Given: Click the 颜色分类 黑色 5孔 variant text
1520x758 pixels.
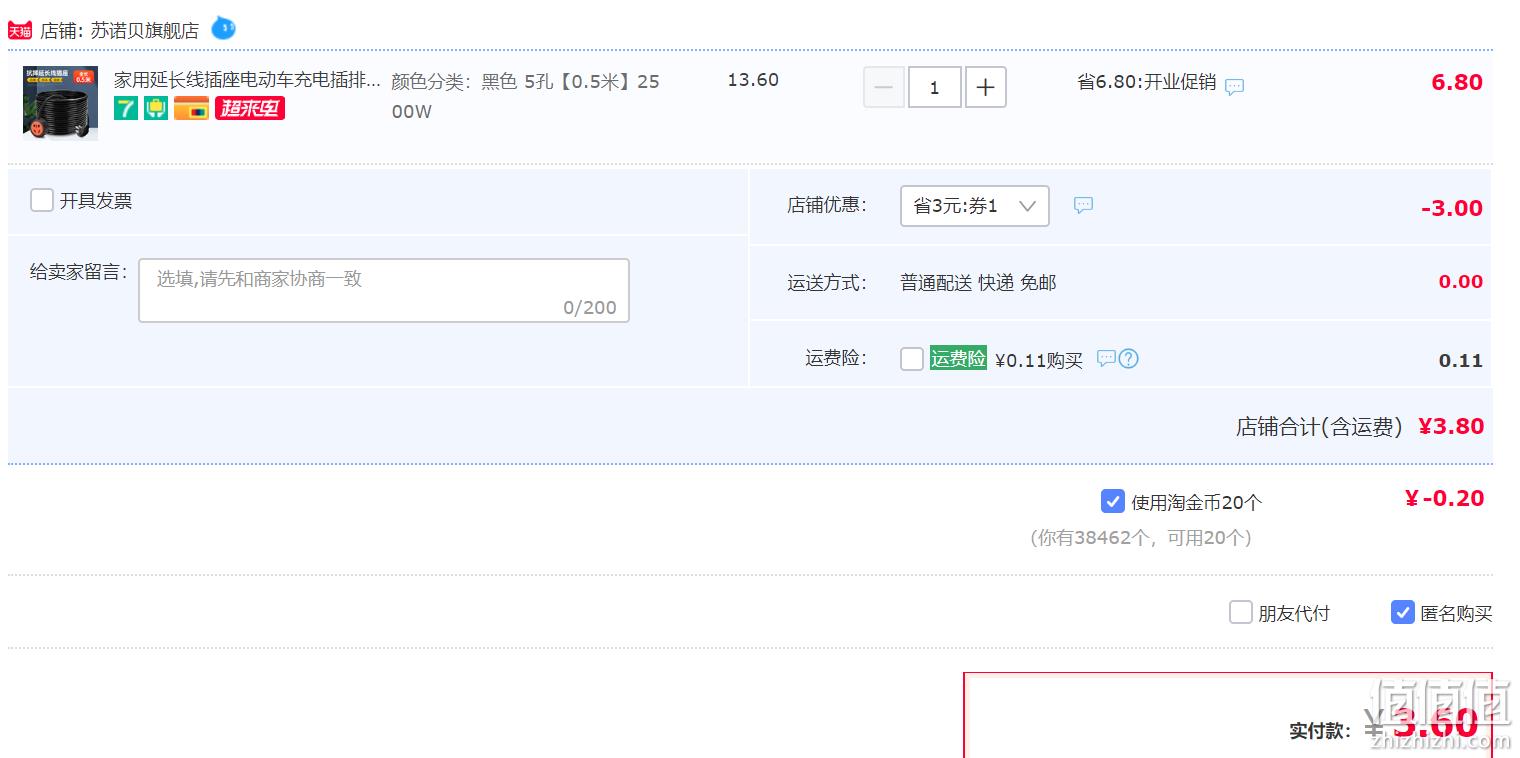Looking at the screenshot, I should click(526, 96).
